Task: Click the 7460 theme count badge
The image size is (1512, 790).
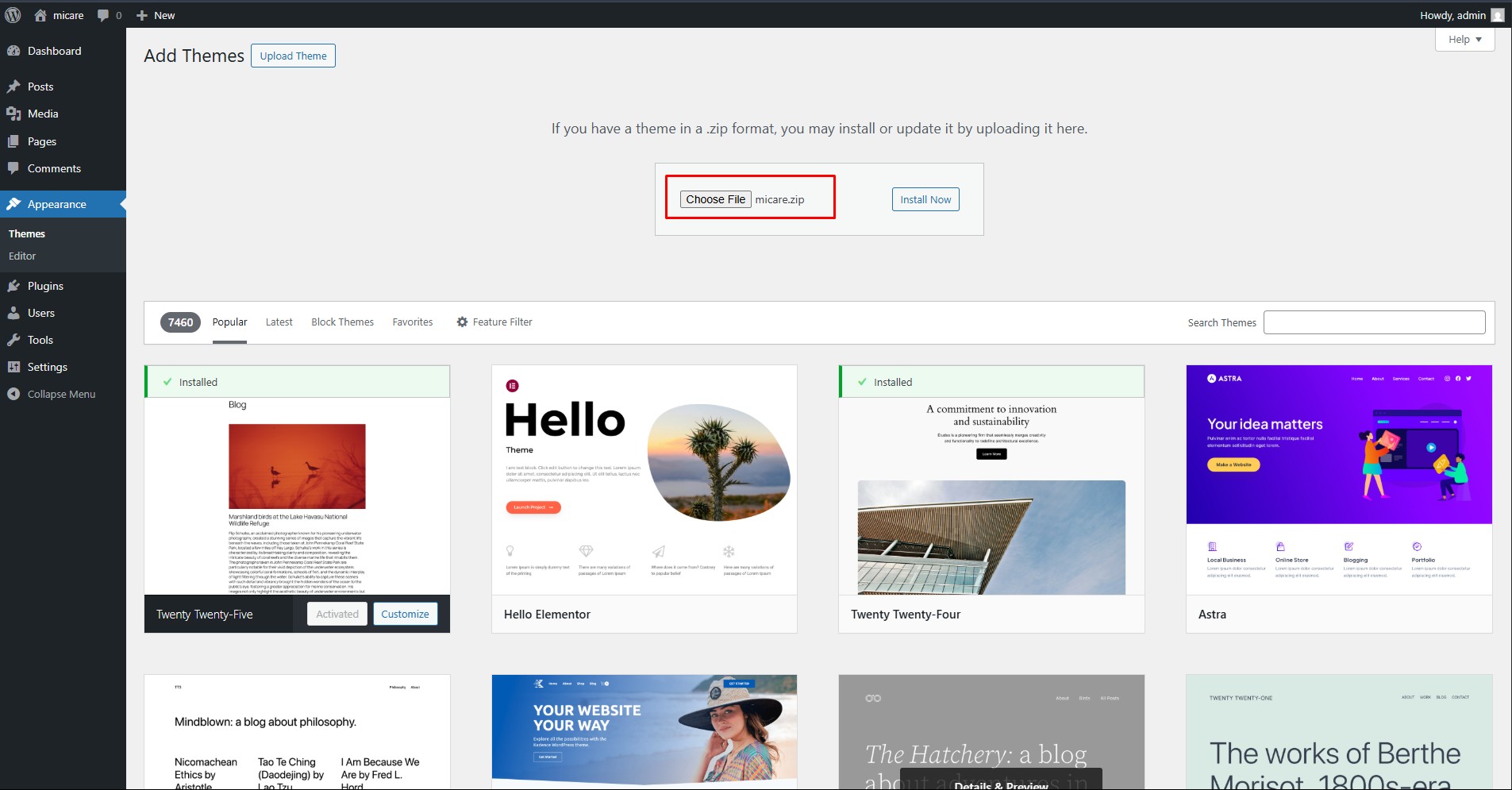Action: (180, 322)
